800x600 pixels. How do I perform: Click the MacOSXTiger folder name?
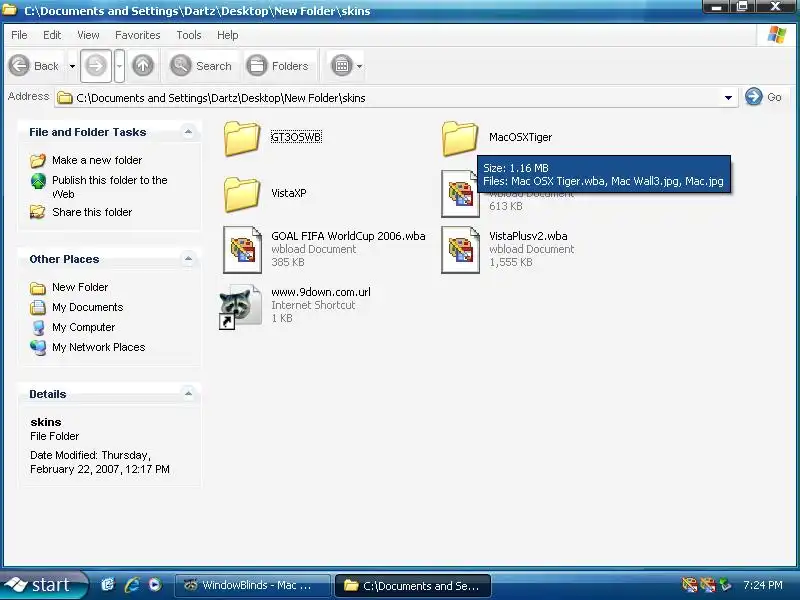click(x=520, y=137)
